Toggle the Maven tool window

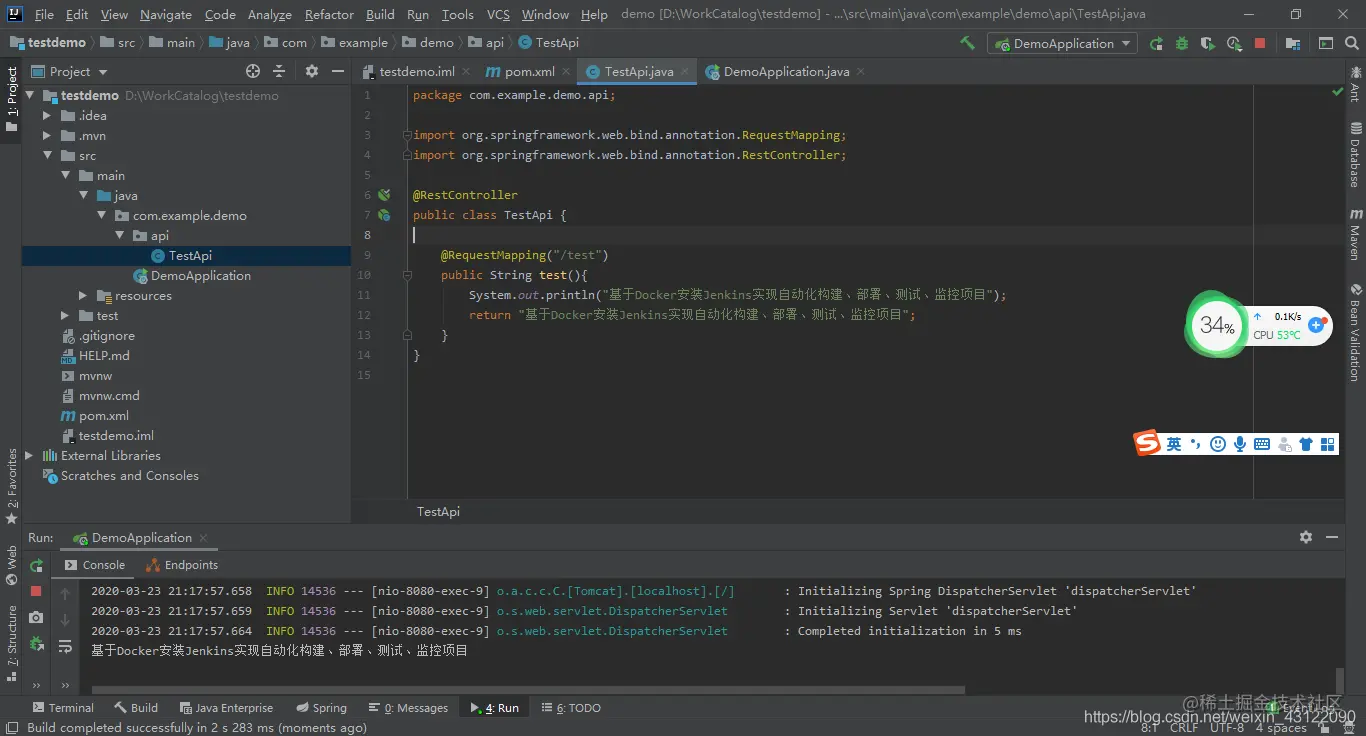click(1356, 235)
